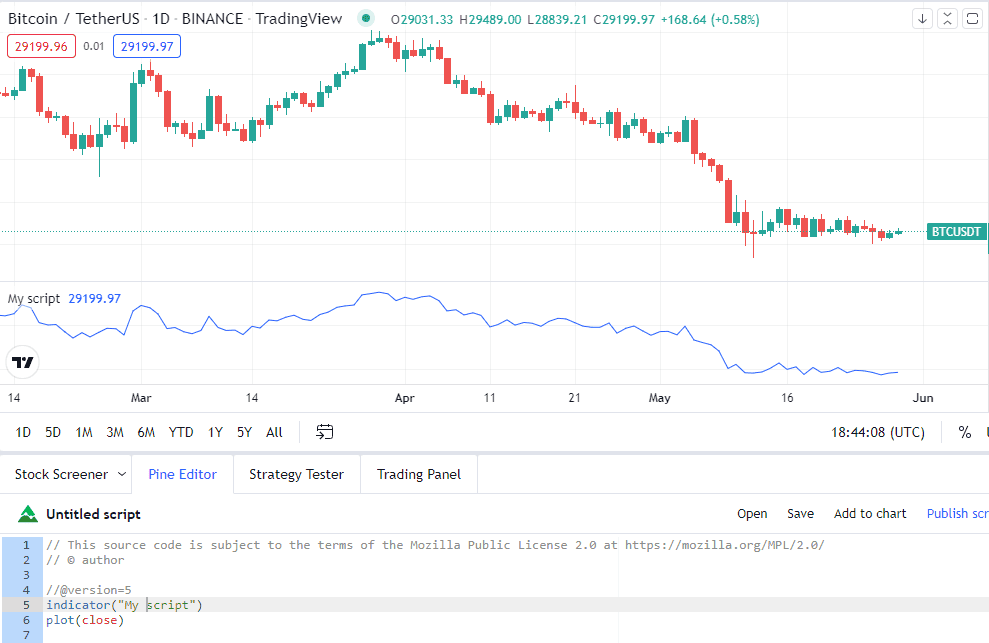Click the My script value 29199.97

[95, 298]
